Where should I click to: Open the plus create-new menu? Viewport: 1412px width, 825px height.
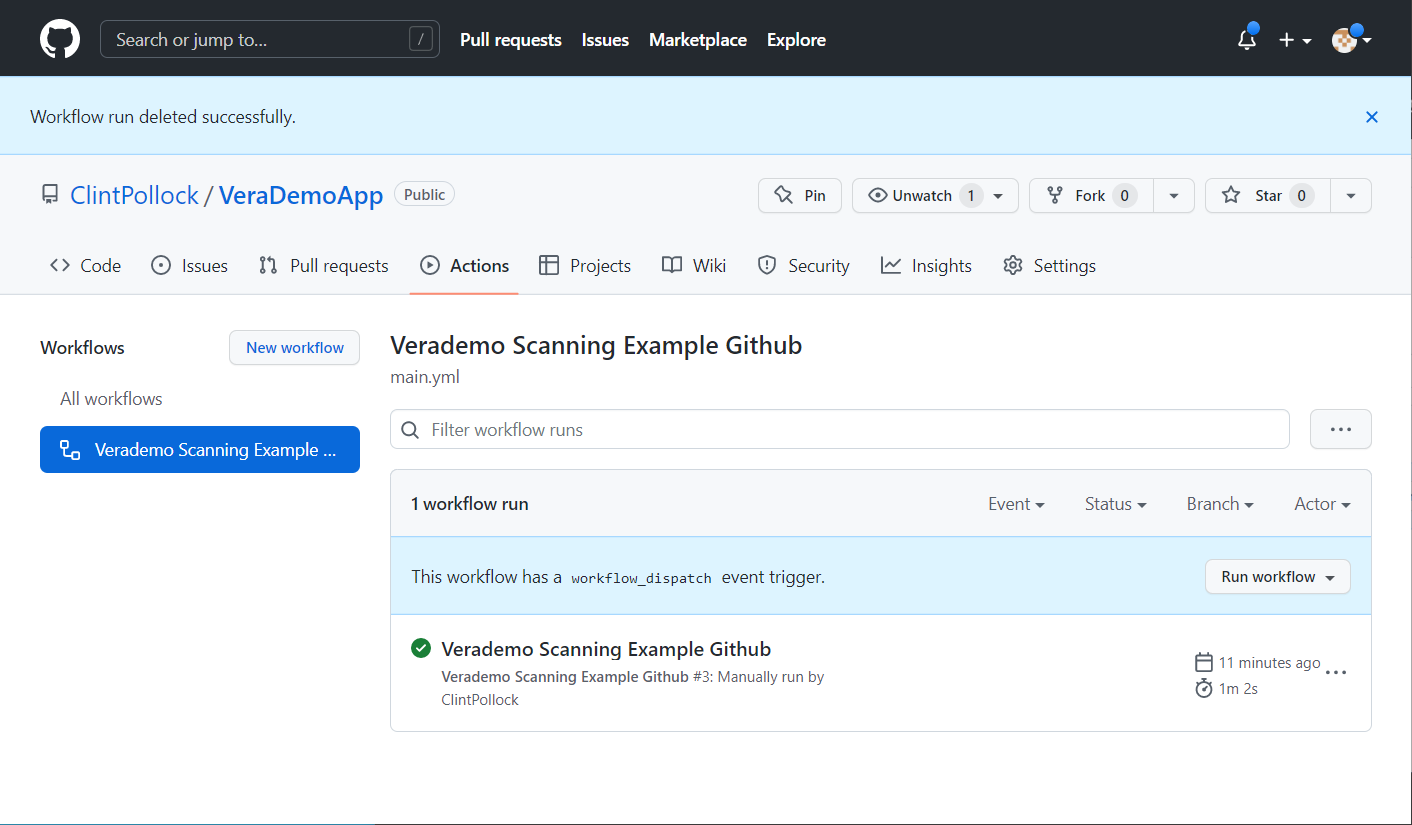click(1295, 40)
